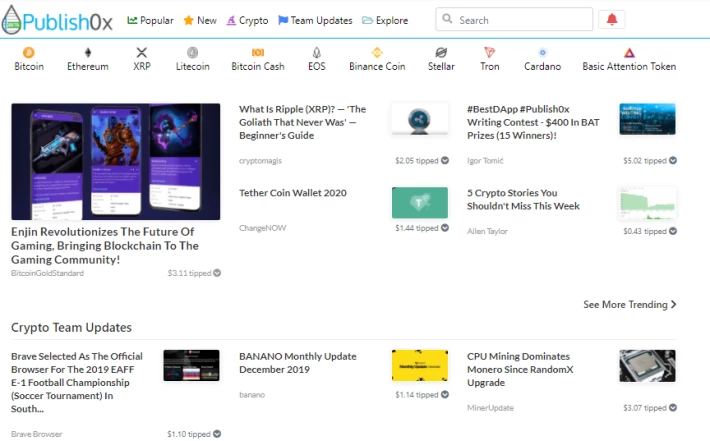The height and width of the screenshot is (441, 710).
Task: View author ChangeNOW profile
Action: (x=263, y=228)
